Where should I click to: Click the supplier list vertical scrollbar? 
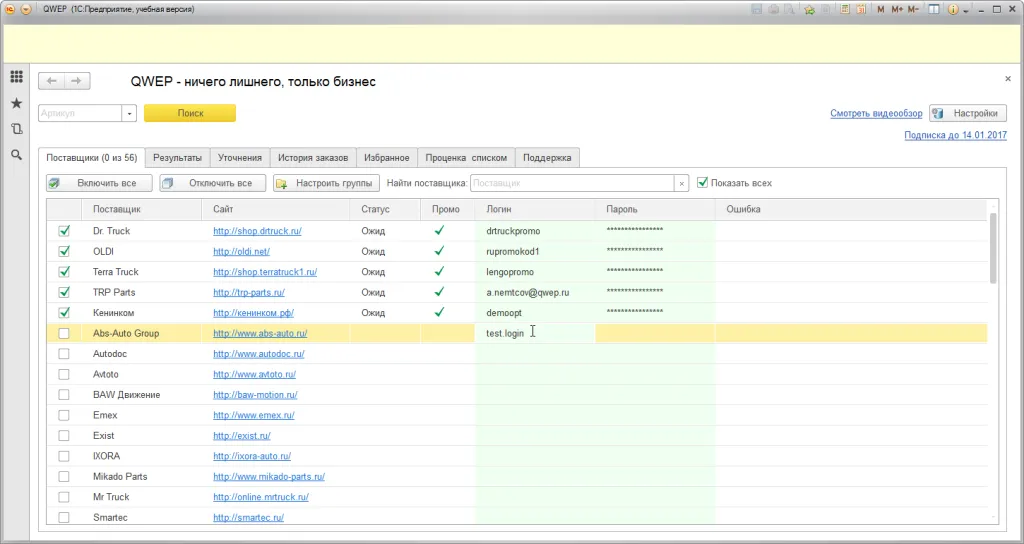[x=993, y=248]
